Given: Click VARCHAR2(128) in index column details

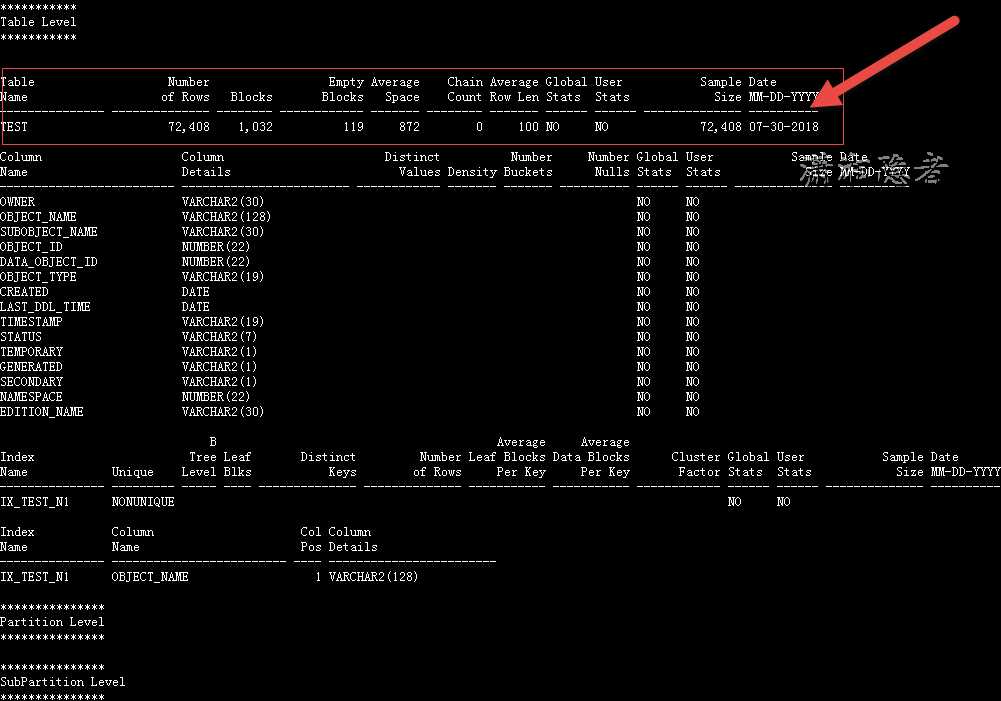Looking at the screenshot, I should tap(373, 577).
